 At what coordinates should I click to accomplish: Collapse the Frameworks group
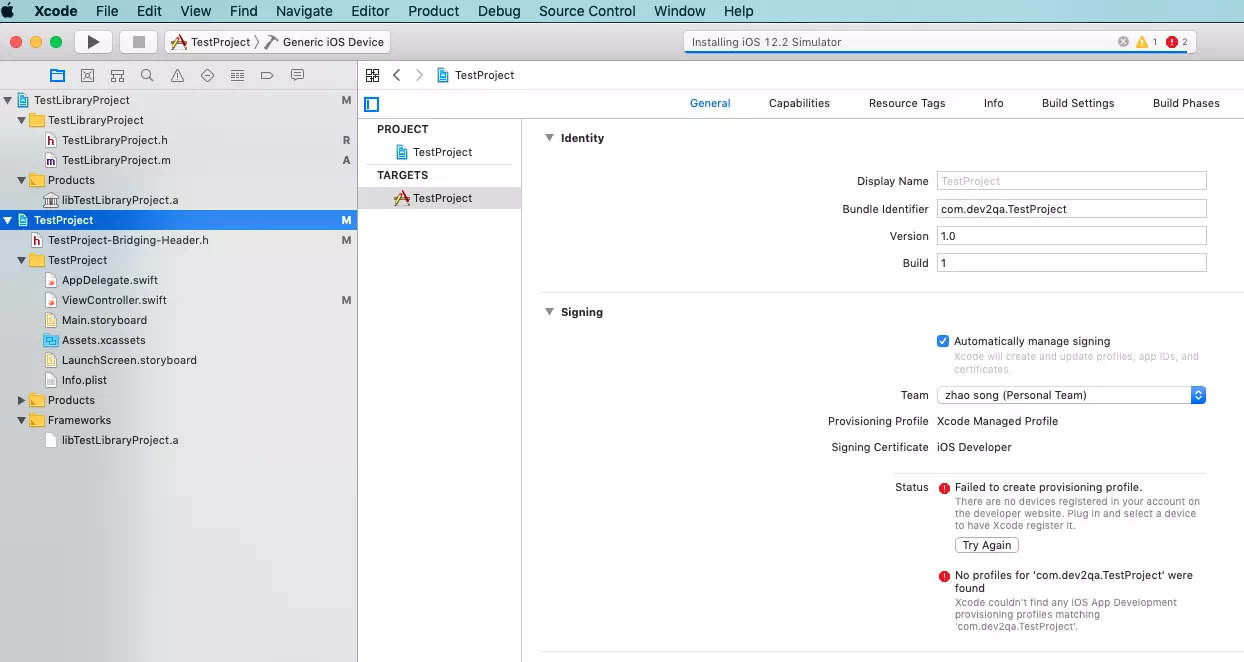point(22,420)
